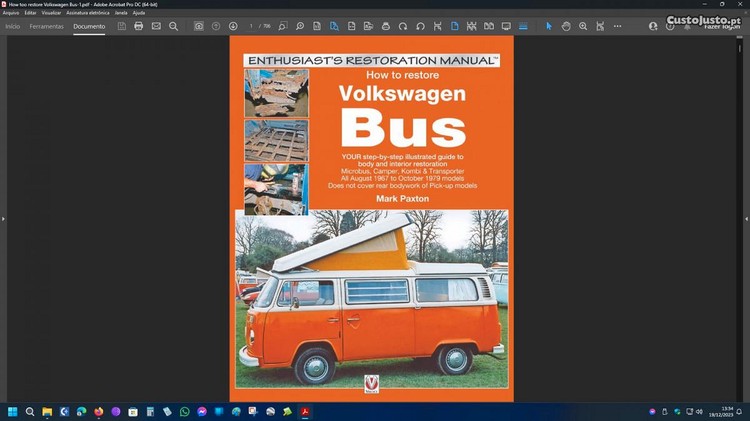The width and height of the screenshot is (750, 421).
Task: Enter full screen mode via monitor icon
Action: coord(506,26)
